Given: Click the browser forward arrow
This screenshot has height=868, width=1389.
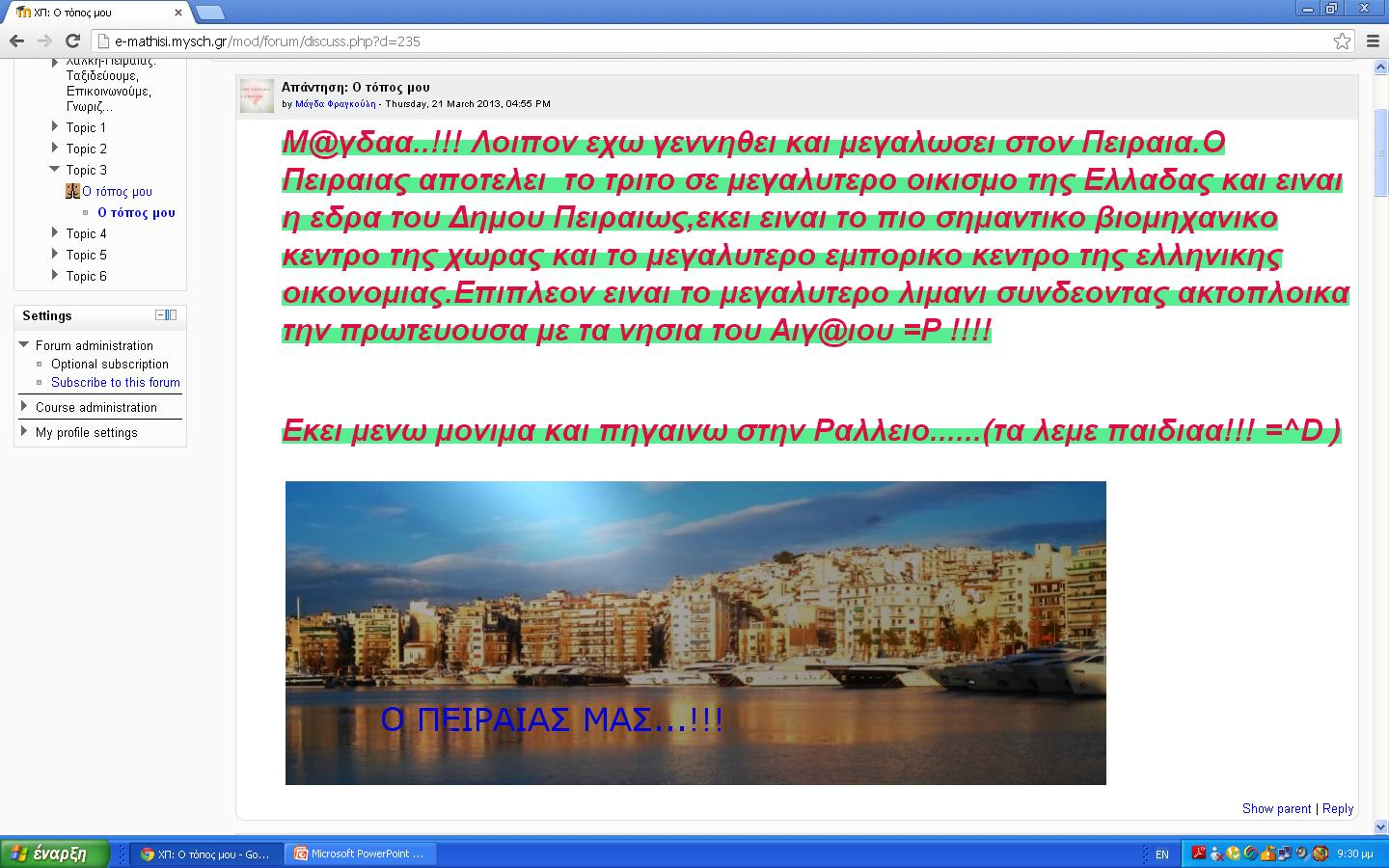Looking at the screenshot, I should [x=44, y=41].
